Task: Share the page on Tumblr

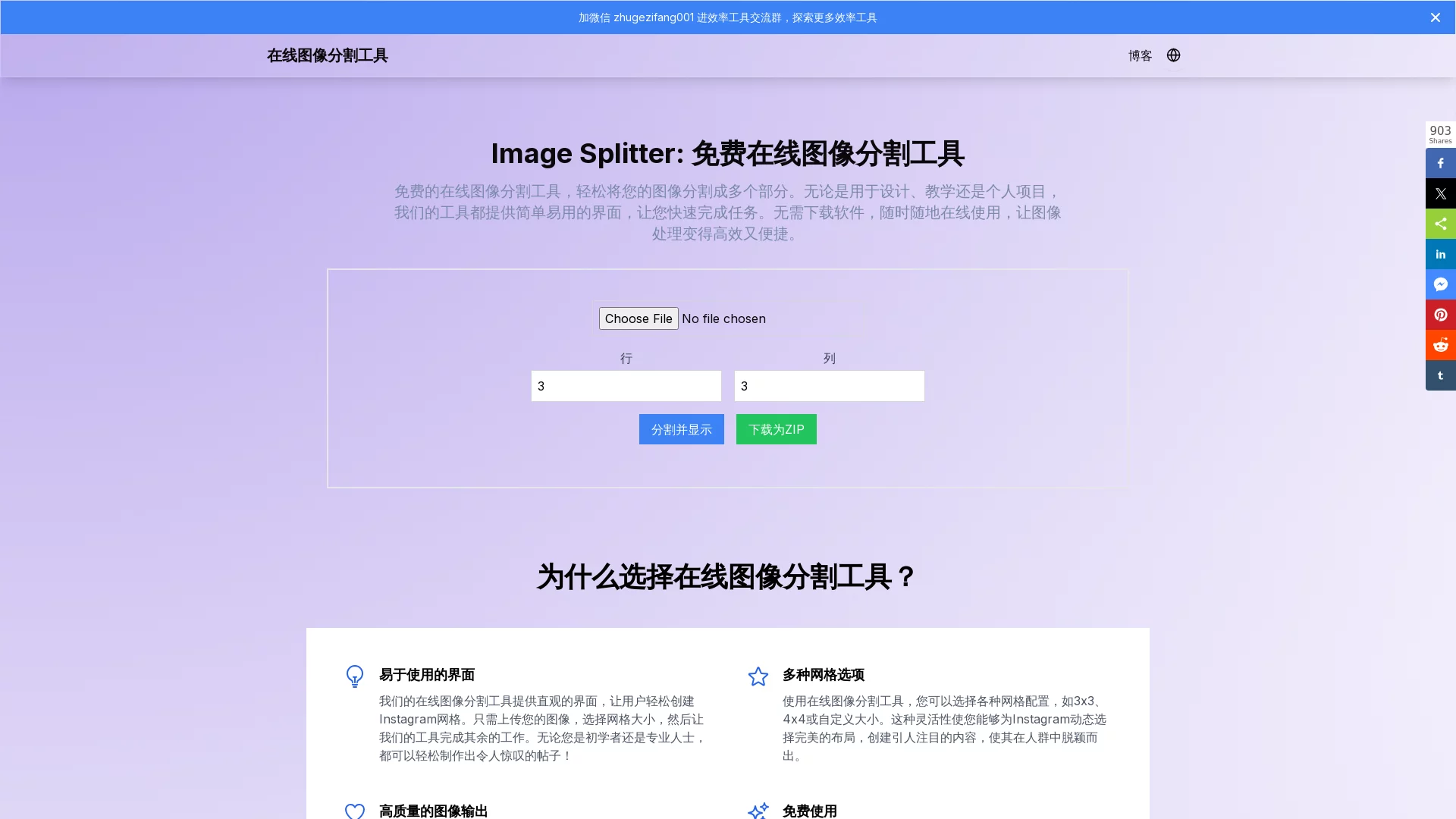Action: 1440,375
